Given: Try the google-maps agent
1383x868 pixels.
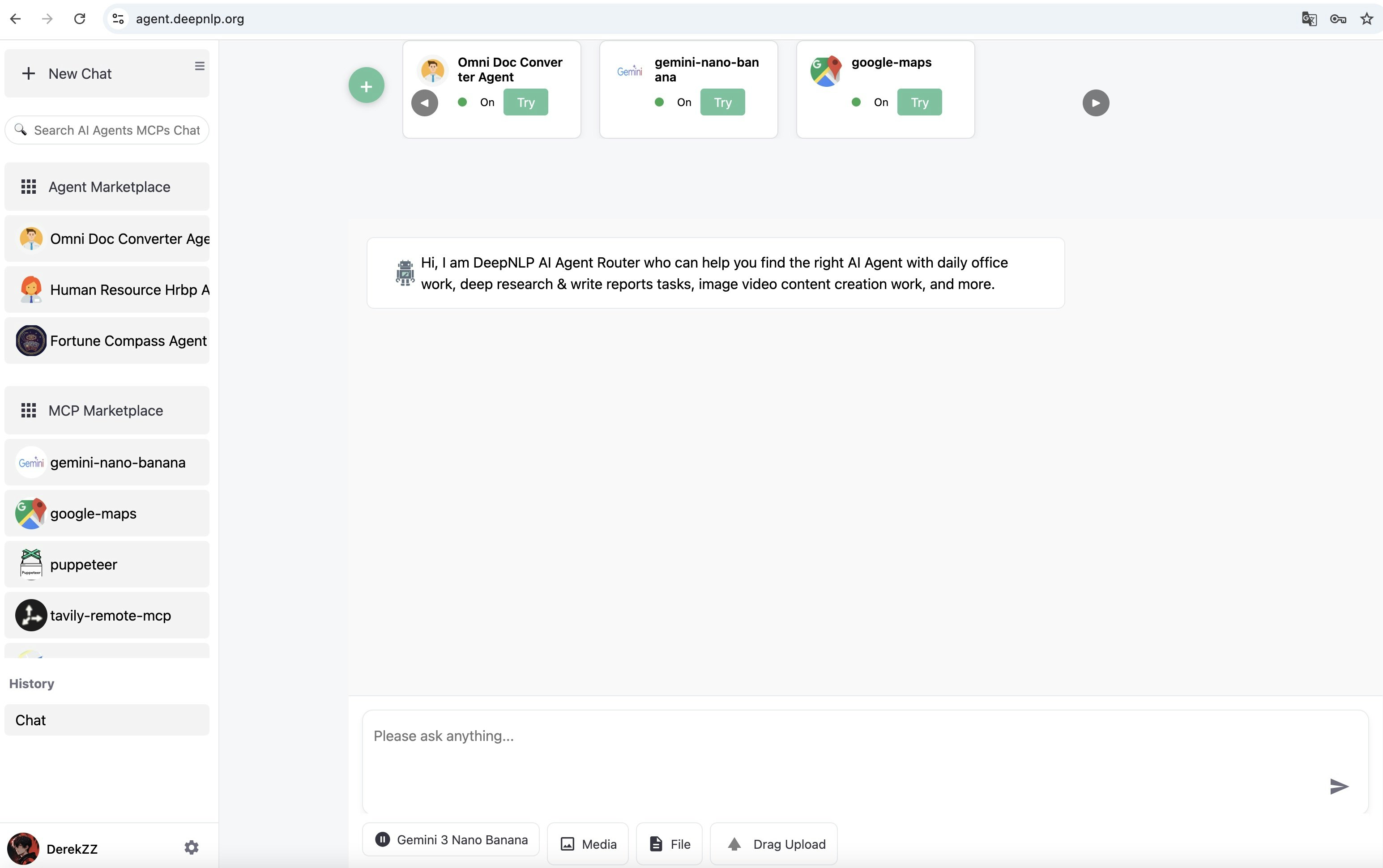Looking at the screenshot, I should [919, 102].
